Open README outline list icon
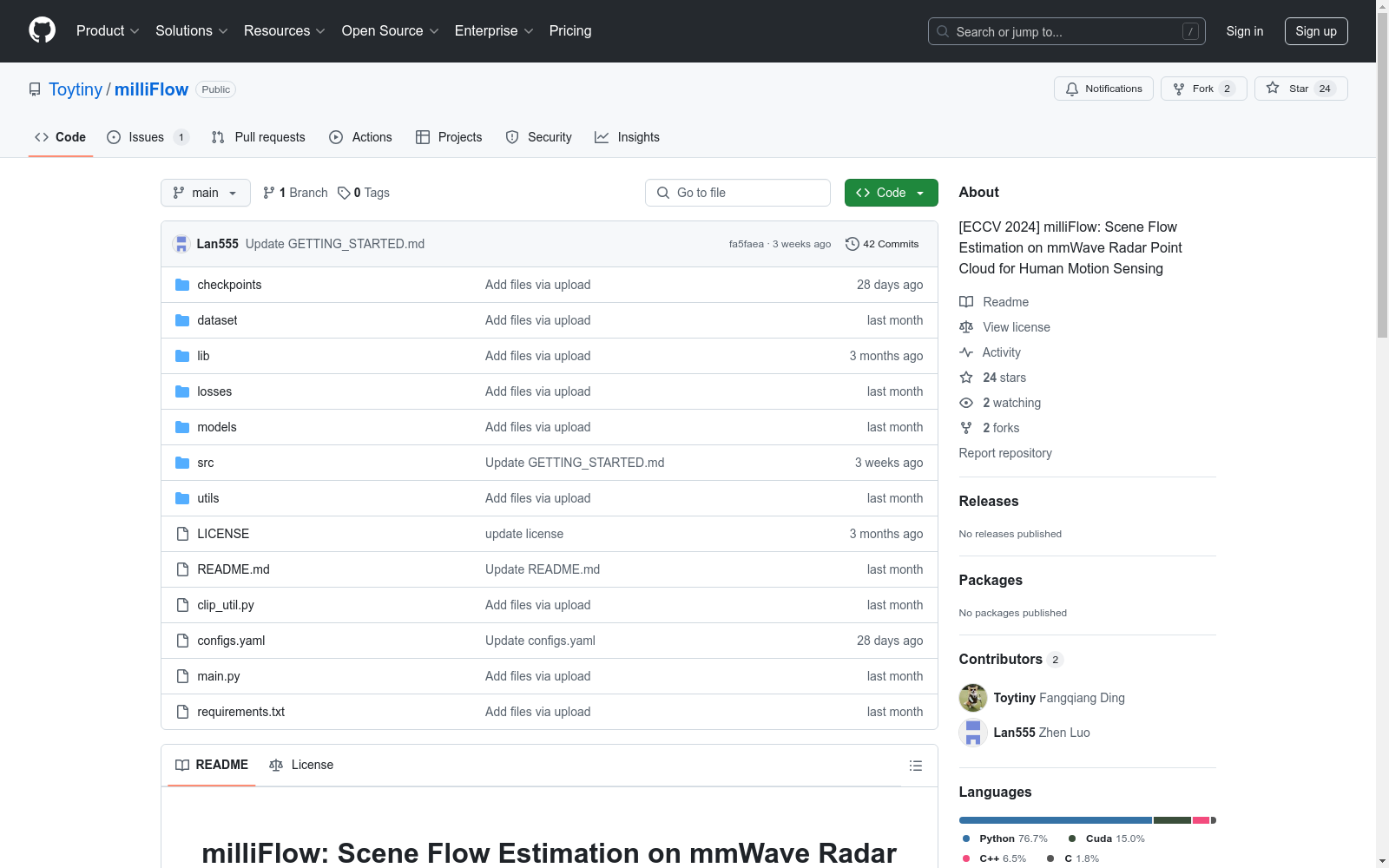 (x=915, y=766)
